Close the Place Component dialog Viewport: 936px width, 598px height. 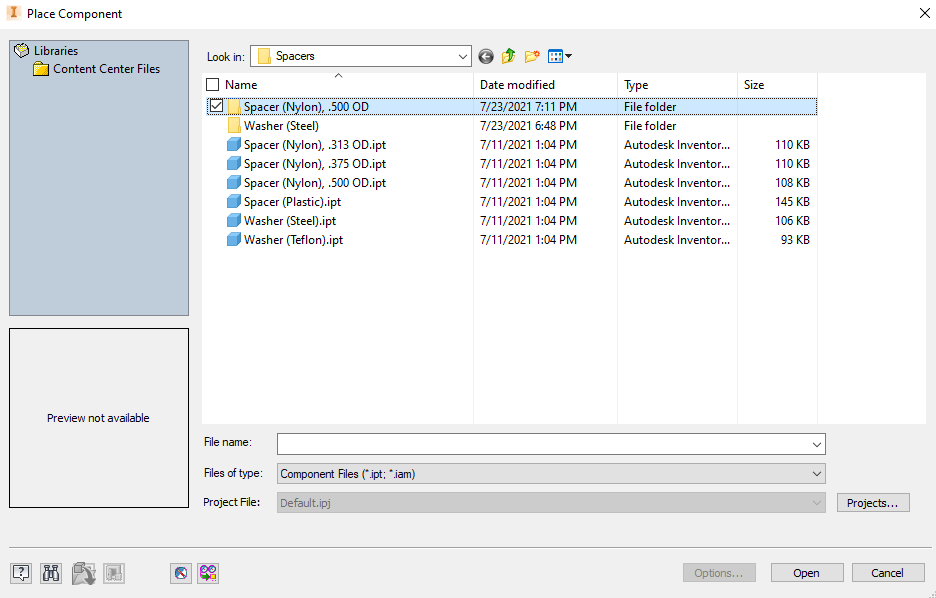point(924,13)
